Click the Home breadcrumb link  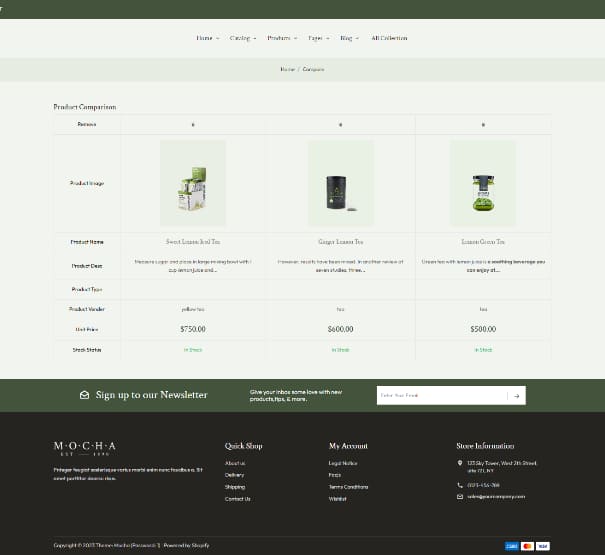(x=287, y=69)
